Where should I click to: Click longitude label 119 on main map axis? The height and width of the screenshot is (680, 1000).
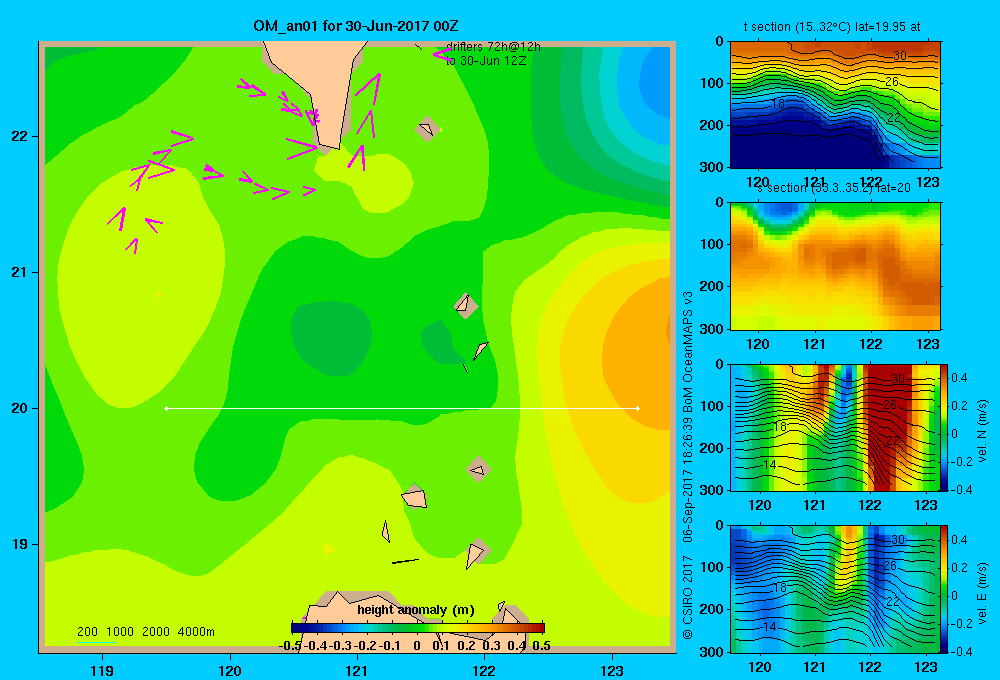tap(102, 670)
